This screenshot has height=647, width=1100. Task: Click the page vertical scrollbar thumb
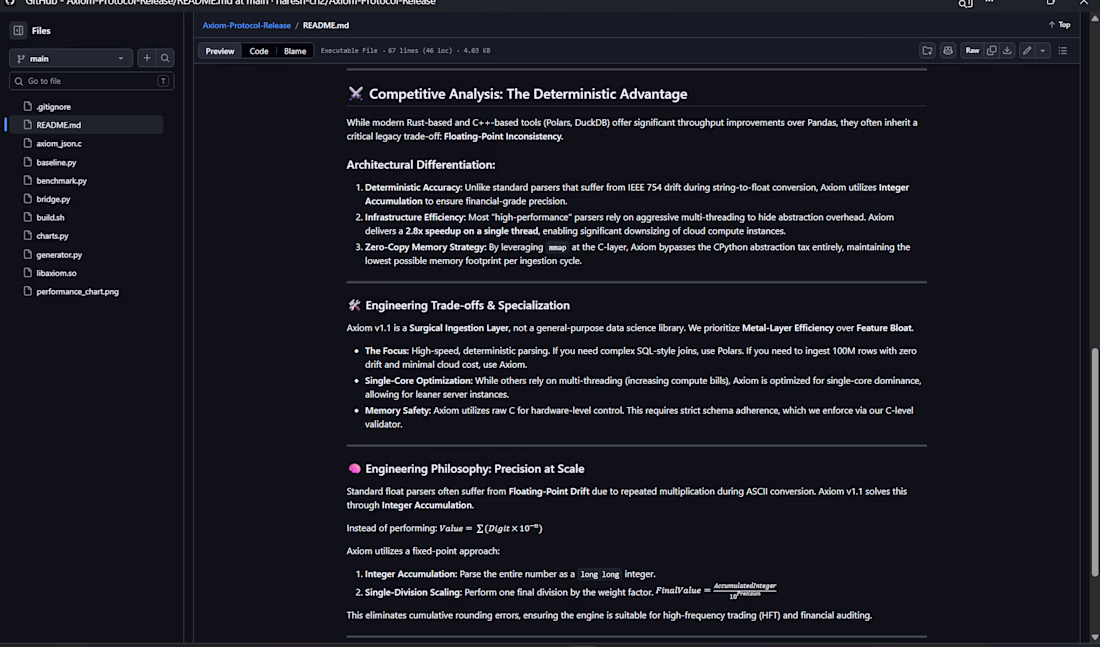[1094, 463]
